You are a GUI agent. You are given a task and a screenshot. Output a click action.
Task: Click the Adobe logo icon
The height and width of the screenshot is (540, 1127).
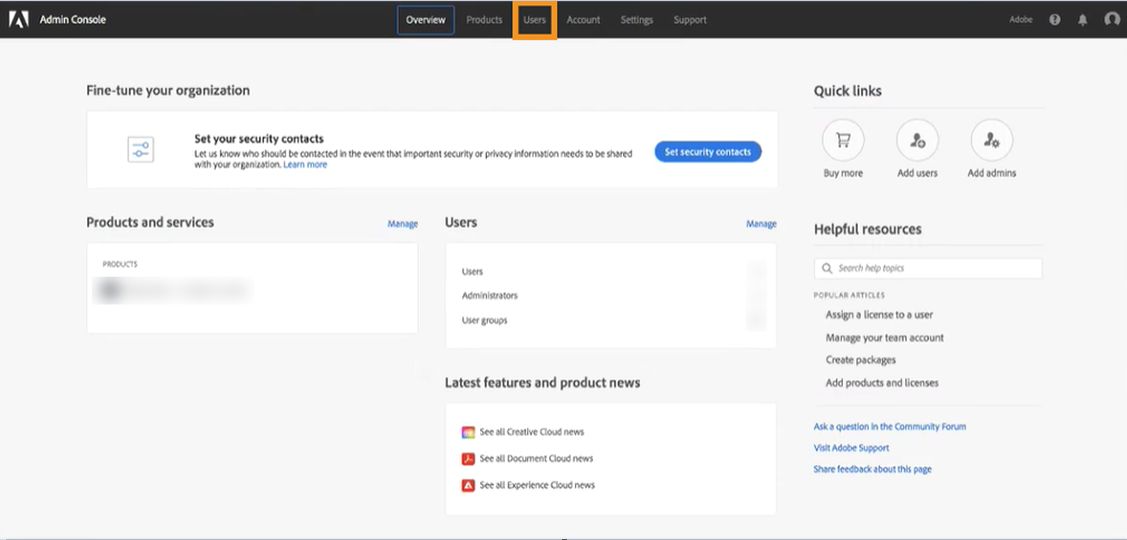coord(18,19)
